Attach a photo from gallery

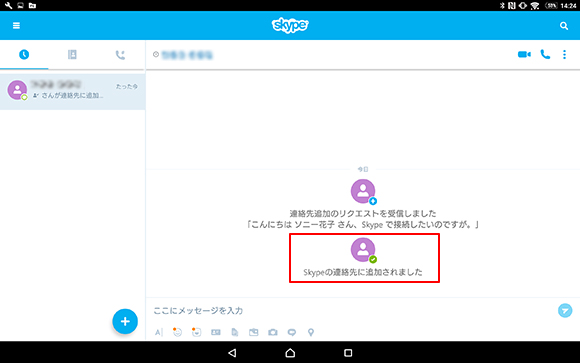pyautogui.click(x=254, y=332)
